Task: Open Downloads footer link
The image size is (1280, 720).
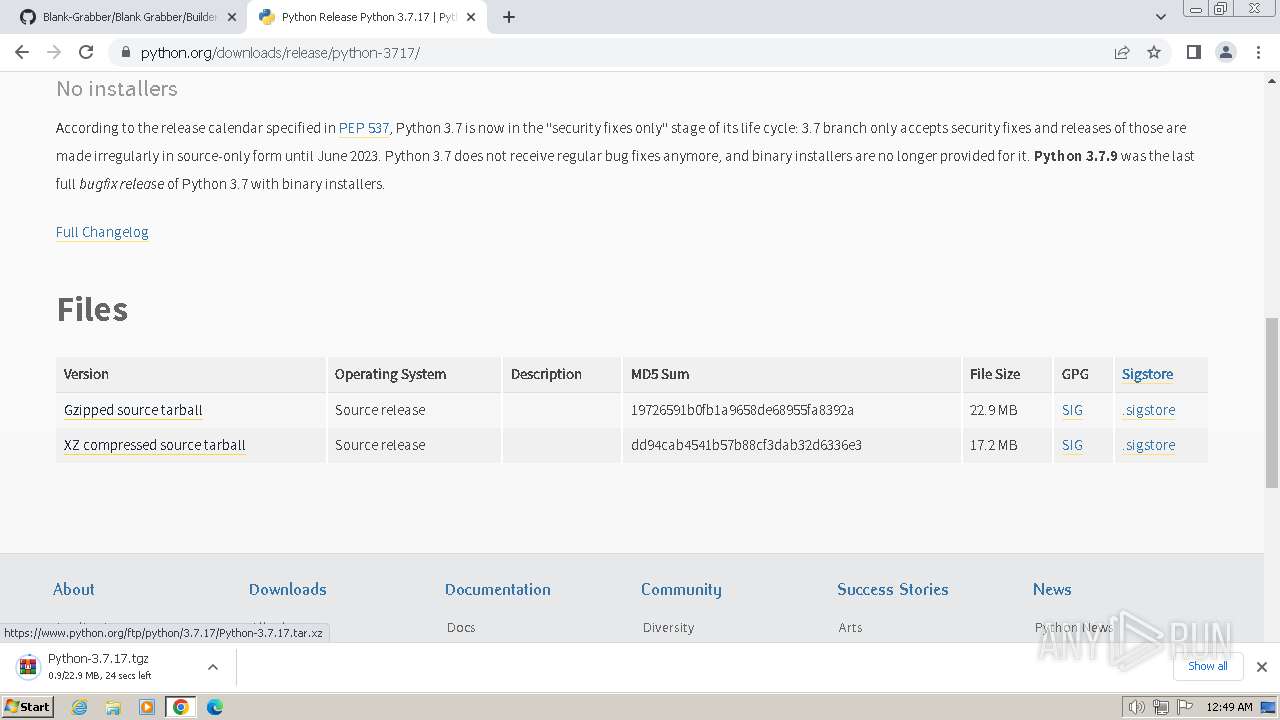Action: click(x=288, y=589)
